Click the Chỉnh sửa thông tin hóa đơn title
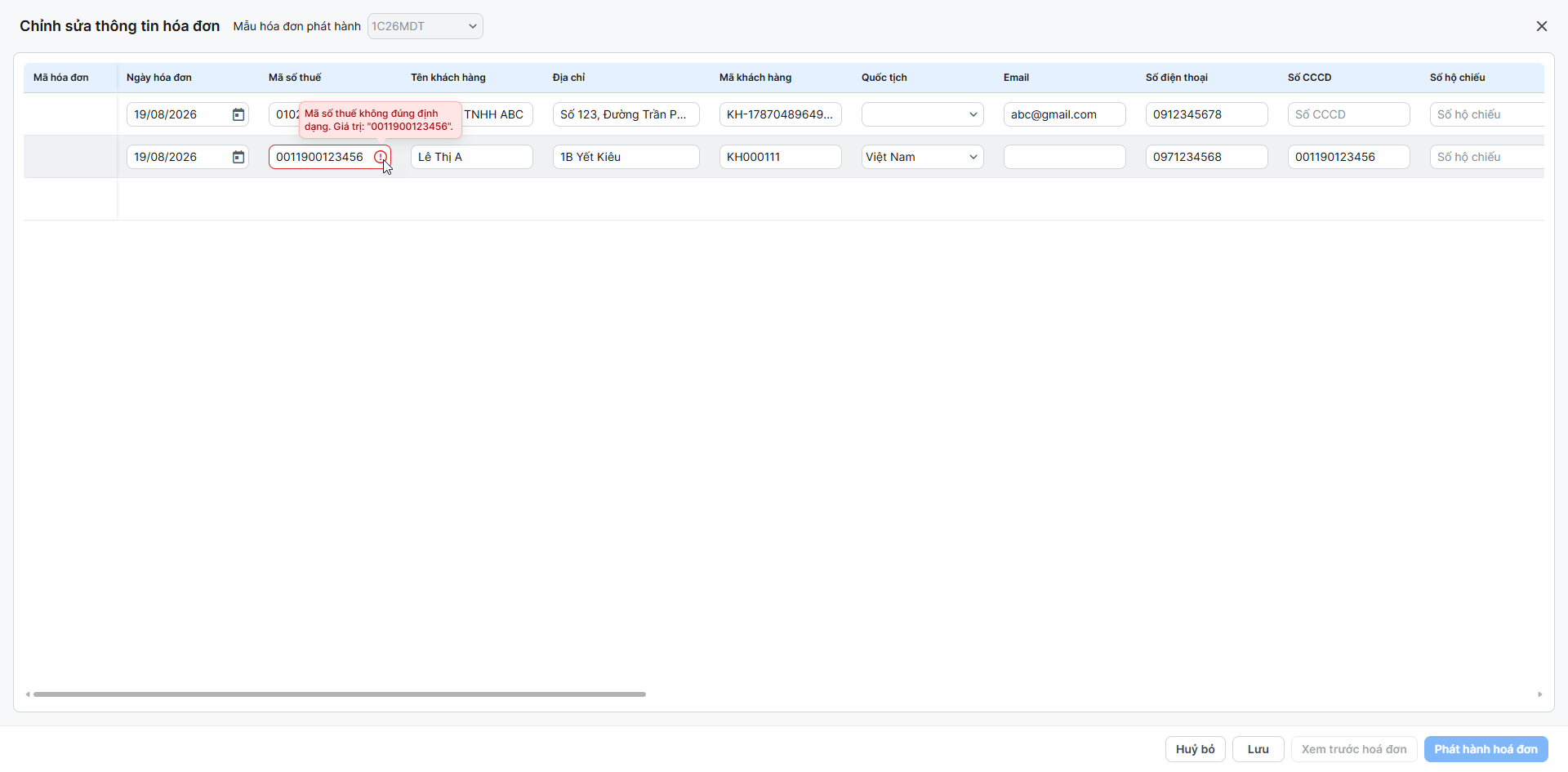 click(x=120, y=26)
